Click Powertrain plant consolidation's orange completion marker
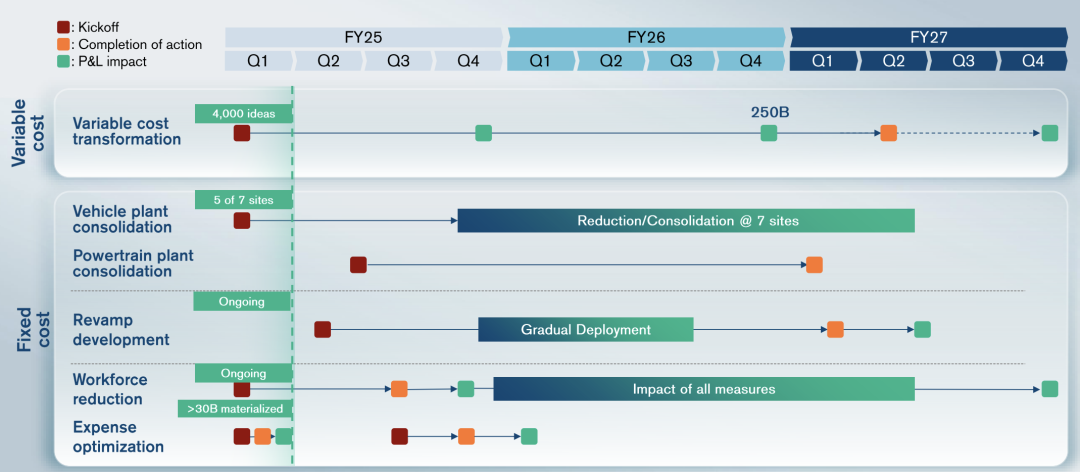The height and width of the screenshot is (472, 1080). pos(814,265)
